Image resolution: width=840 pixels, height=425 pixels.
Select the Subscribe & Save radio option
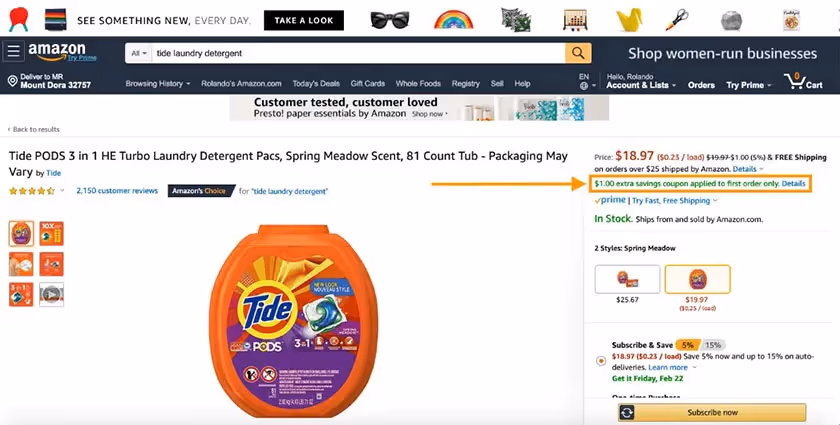pyautogui.click(x=601, y=361)
